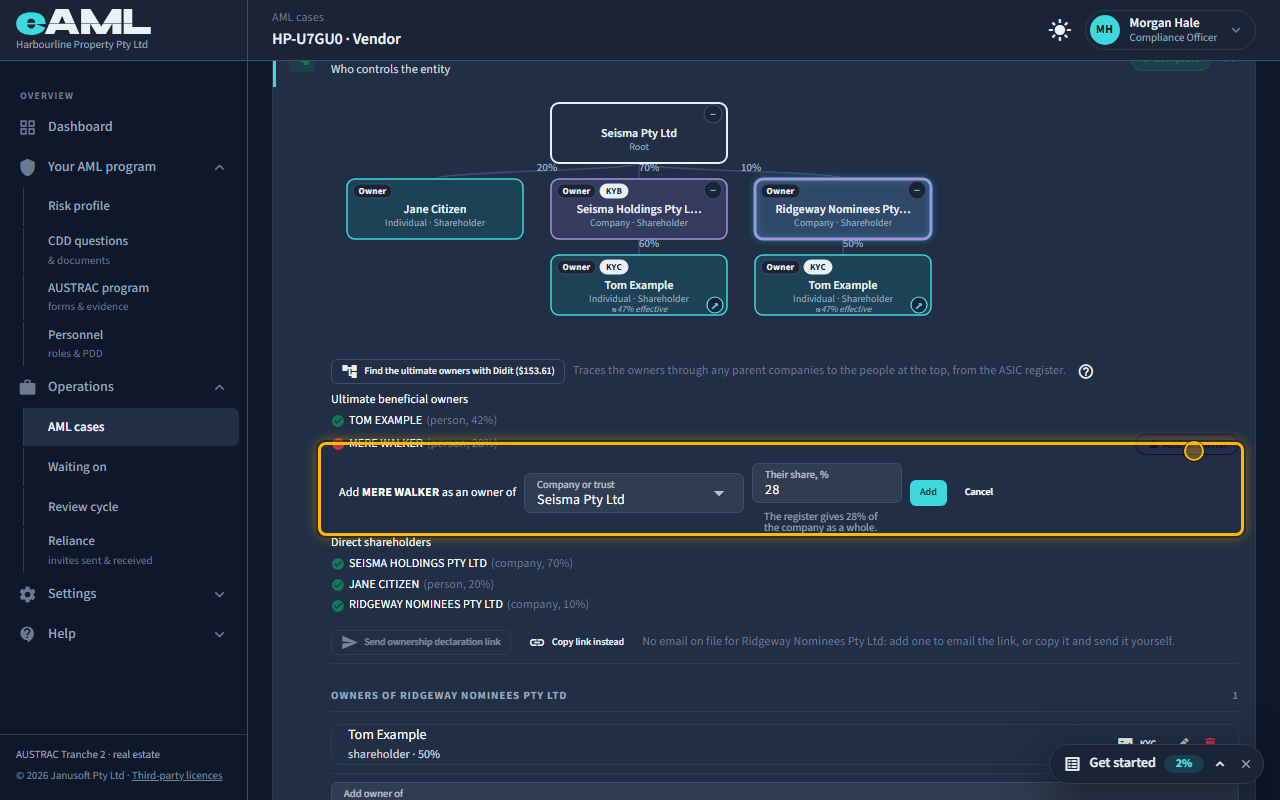Viewport: 1280px width, 800px height.
Task: Click the help icon after ASIC register text
Action: 1086,371
